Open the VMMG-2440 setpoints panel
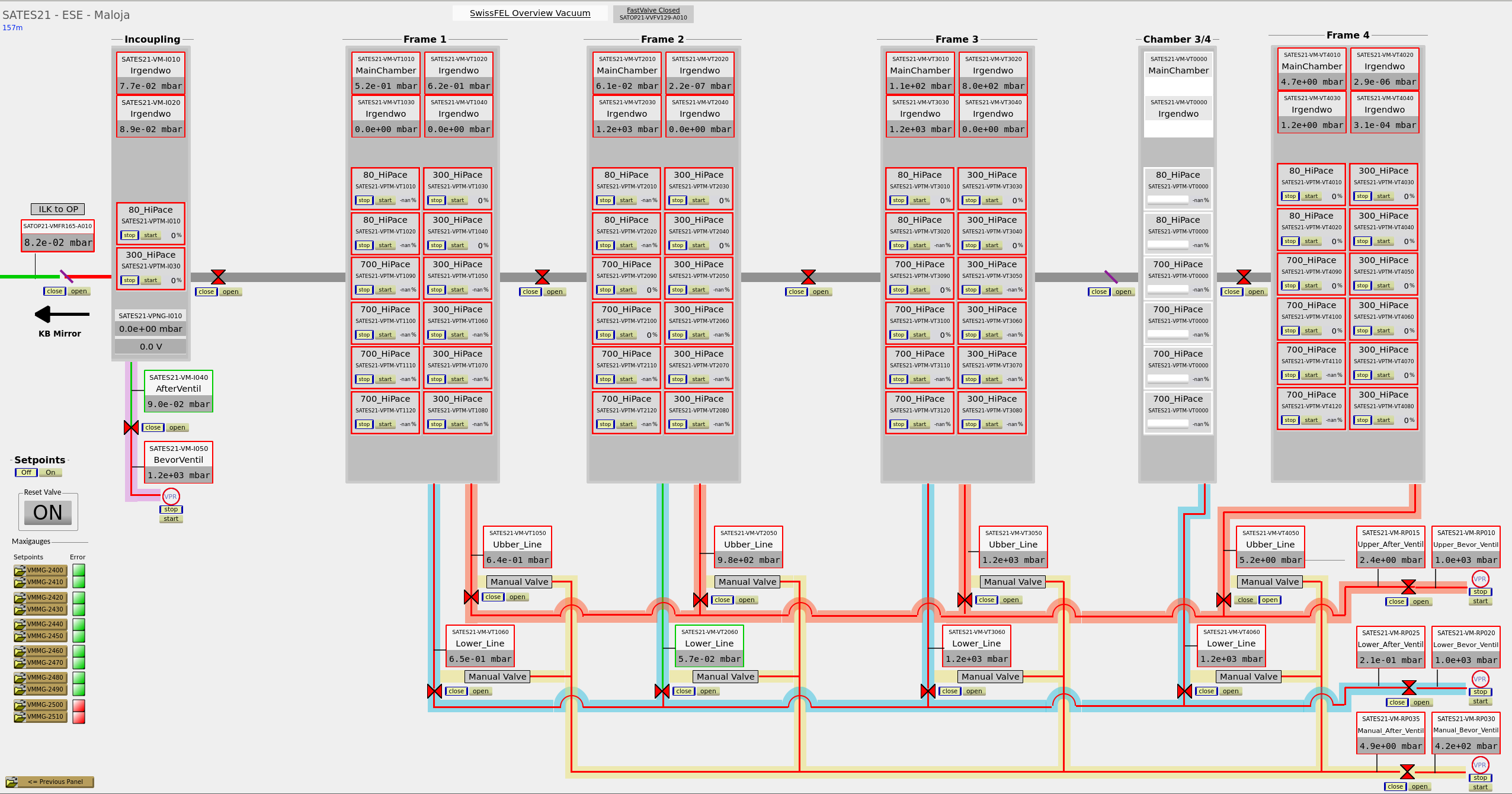The image size is (1512, 794). point(40,624)
